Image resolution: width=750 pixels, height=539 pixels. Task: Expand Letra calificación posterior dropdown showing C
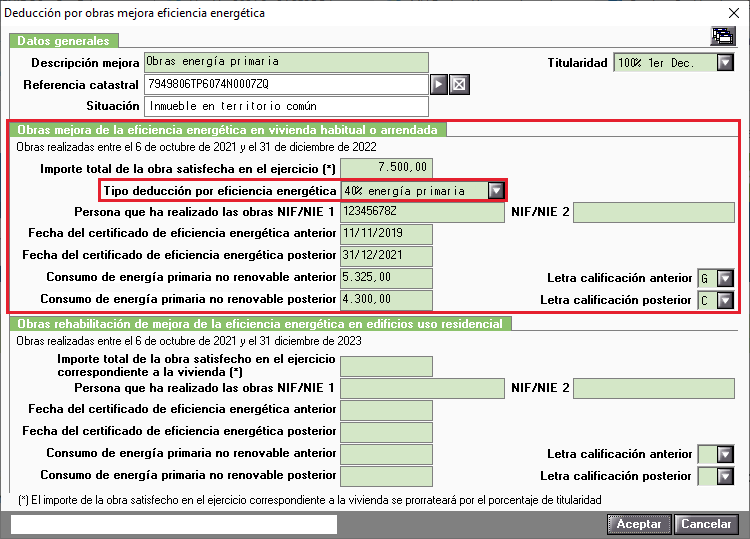pos(725,300)
